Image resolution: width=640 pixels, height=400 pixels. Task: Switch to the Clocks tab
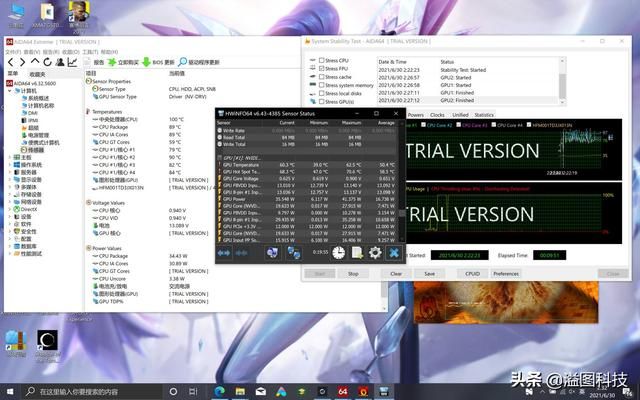[x=437, y=115]
